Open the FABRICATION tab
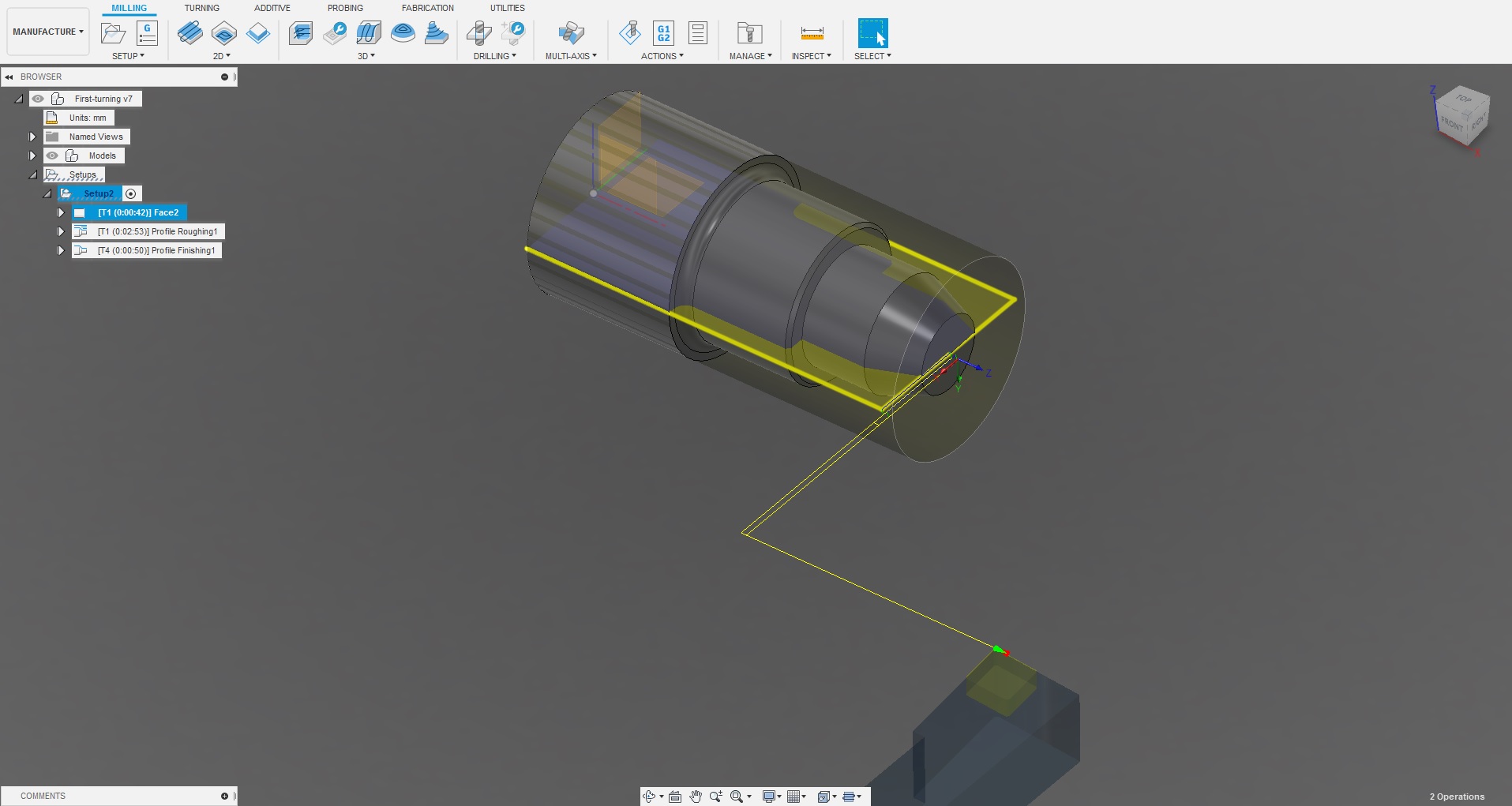 428,8
